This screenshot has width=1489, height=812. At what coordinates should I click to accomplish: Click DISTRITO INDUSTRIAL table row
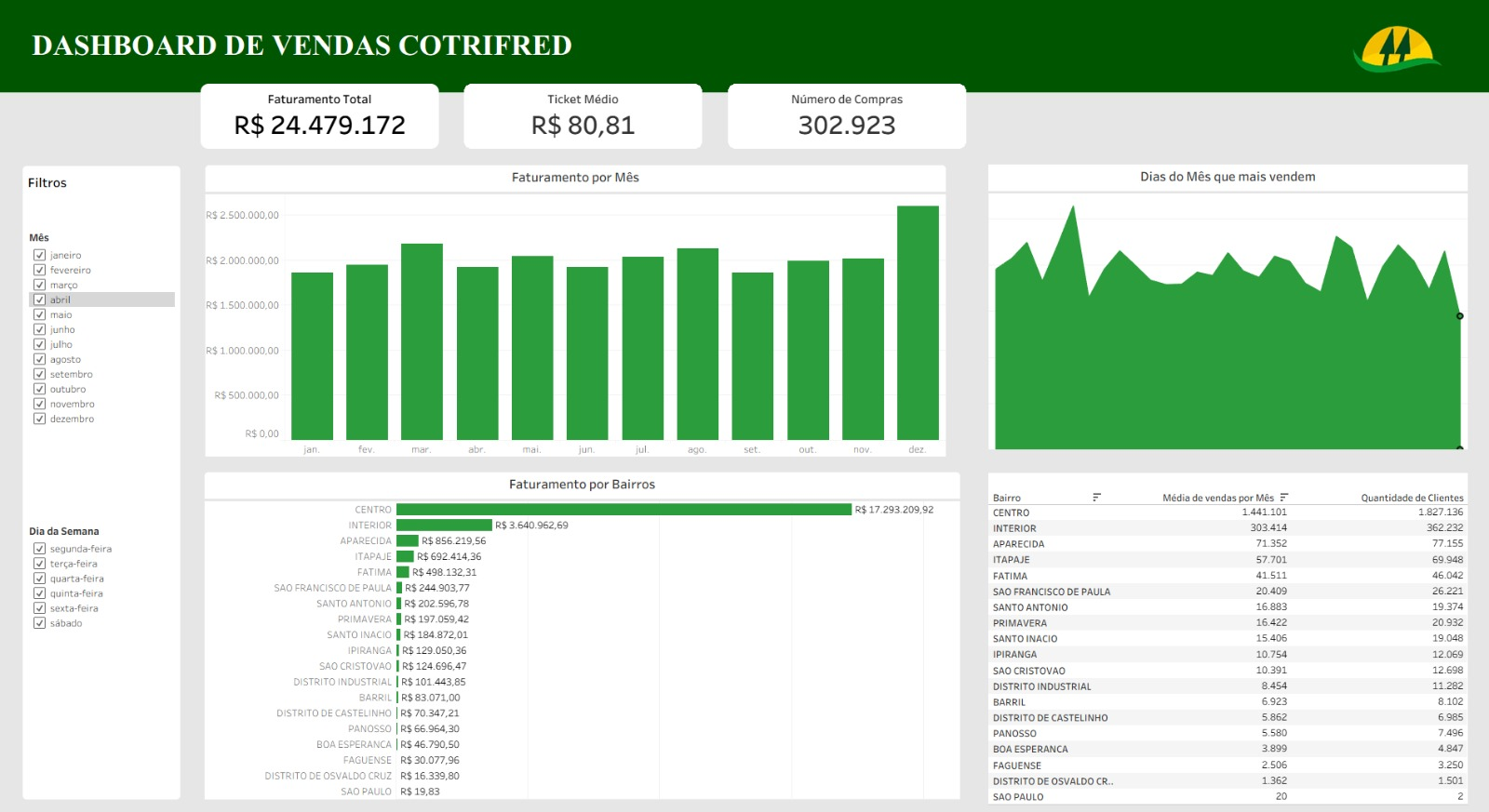1227,686
